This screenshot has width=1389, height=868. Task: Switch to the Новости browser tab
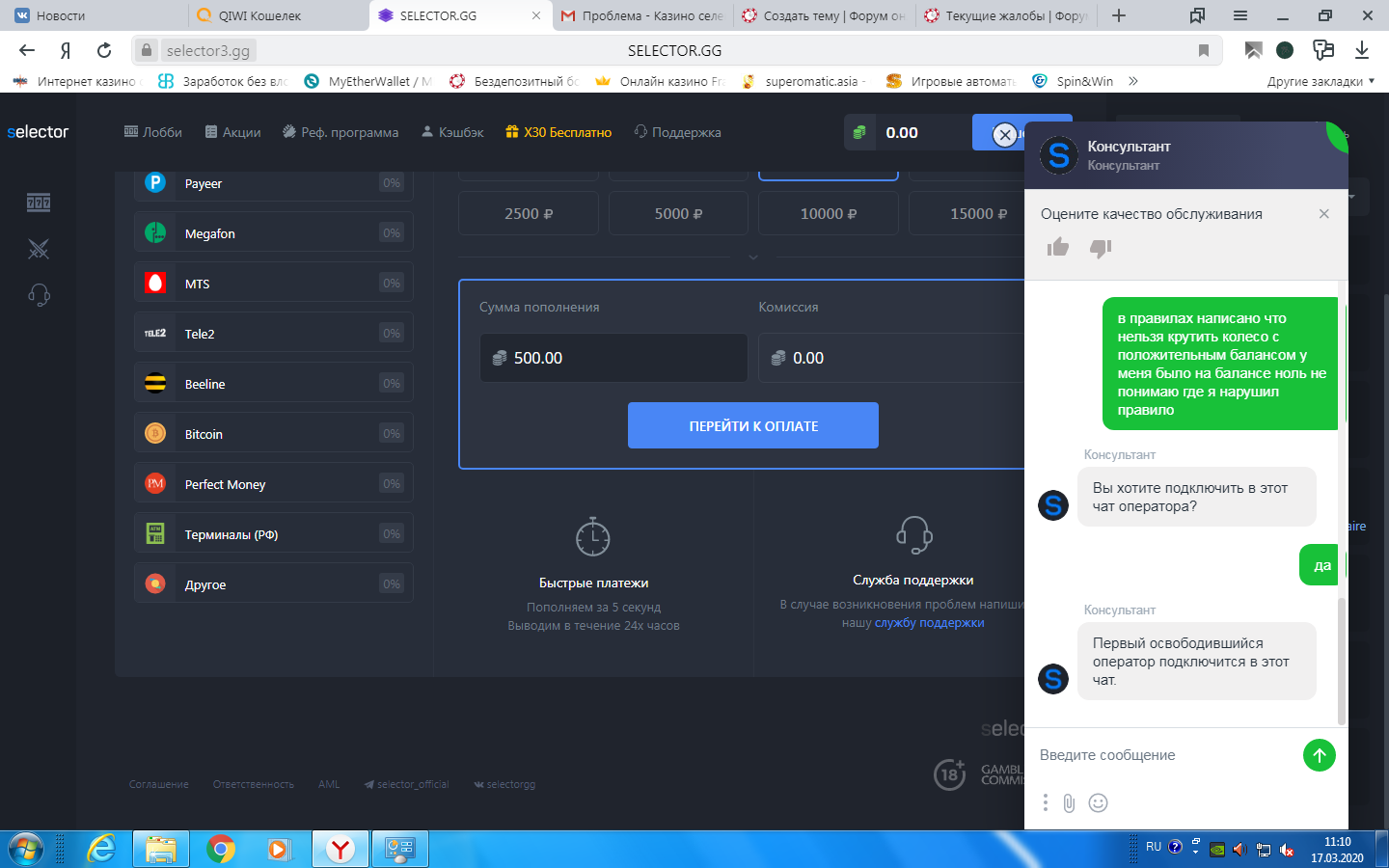pos(94,15)
